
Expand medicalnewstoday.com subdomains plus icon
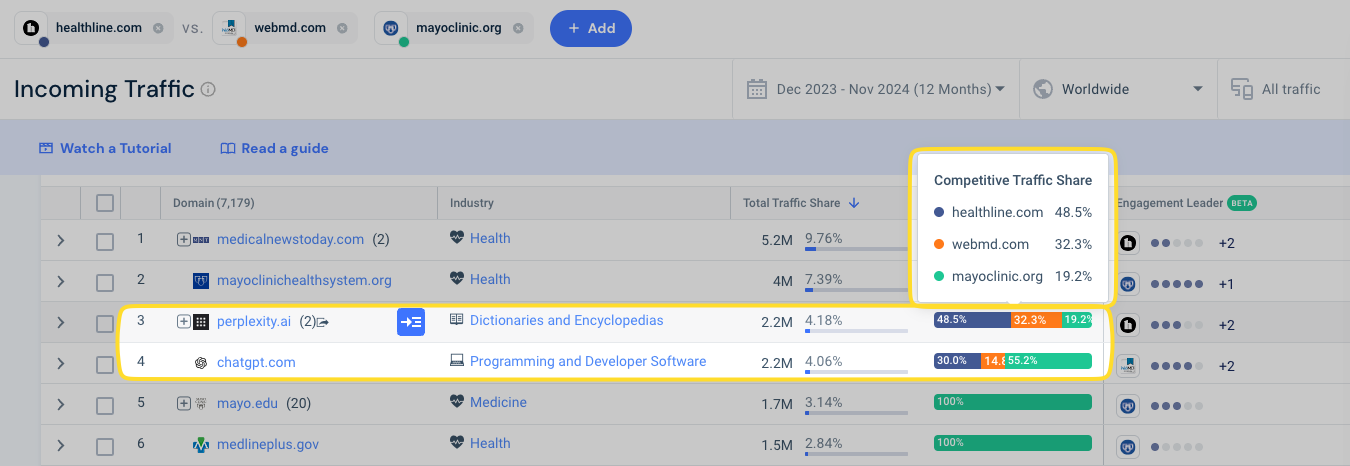pyautogui.click(x=183, y=239)
